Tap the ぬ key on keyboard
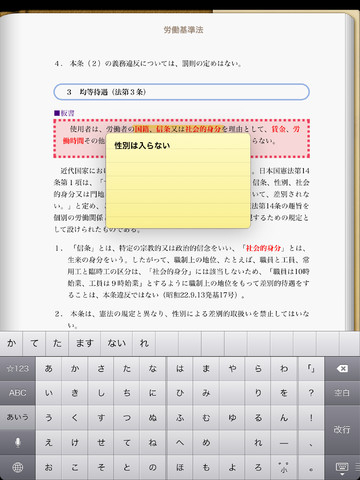 tap(153, 418)
